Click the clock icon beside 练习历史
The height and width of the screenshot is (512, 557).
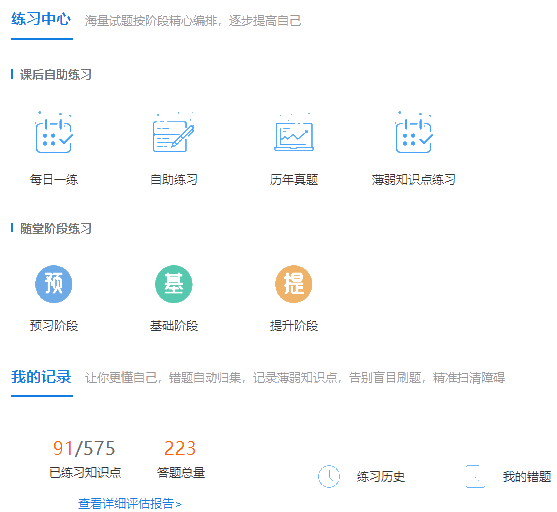(x=329, y=476)
